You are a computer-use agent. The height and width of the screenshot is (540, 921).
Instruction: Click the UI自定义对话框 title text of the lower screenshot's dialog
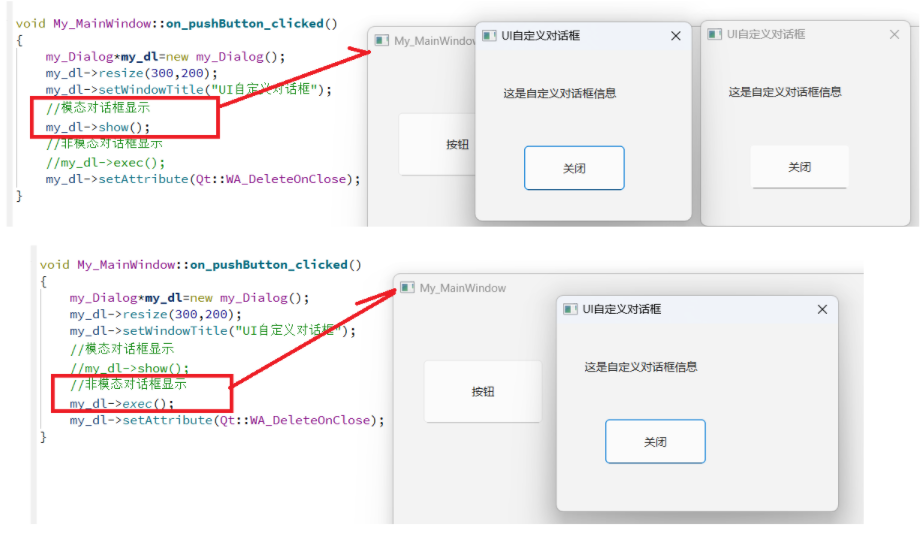[621, 309]
